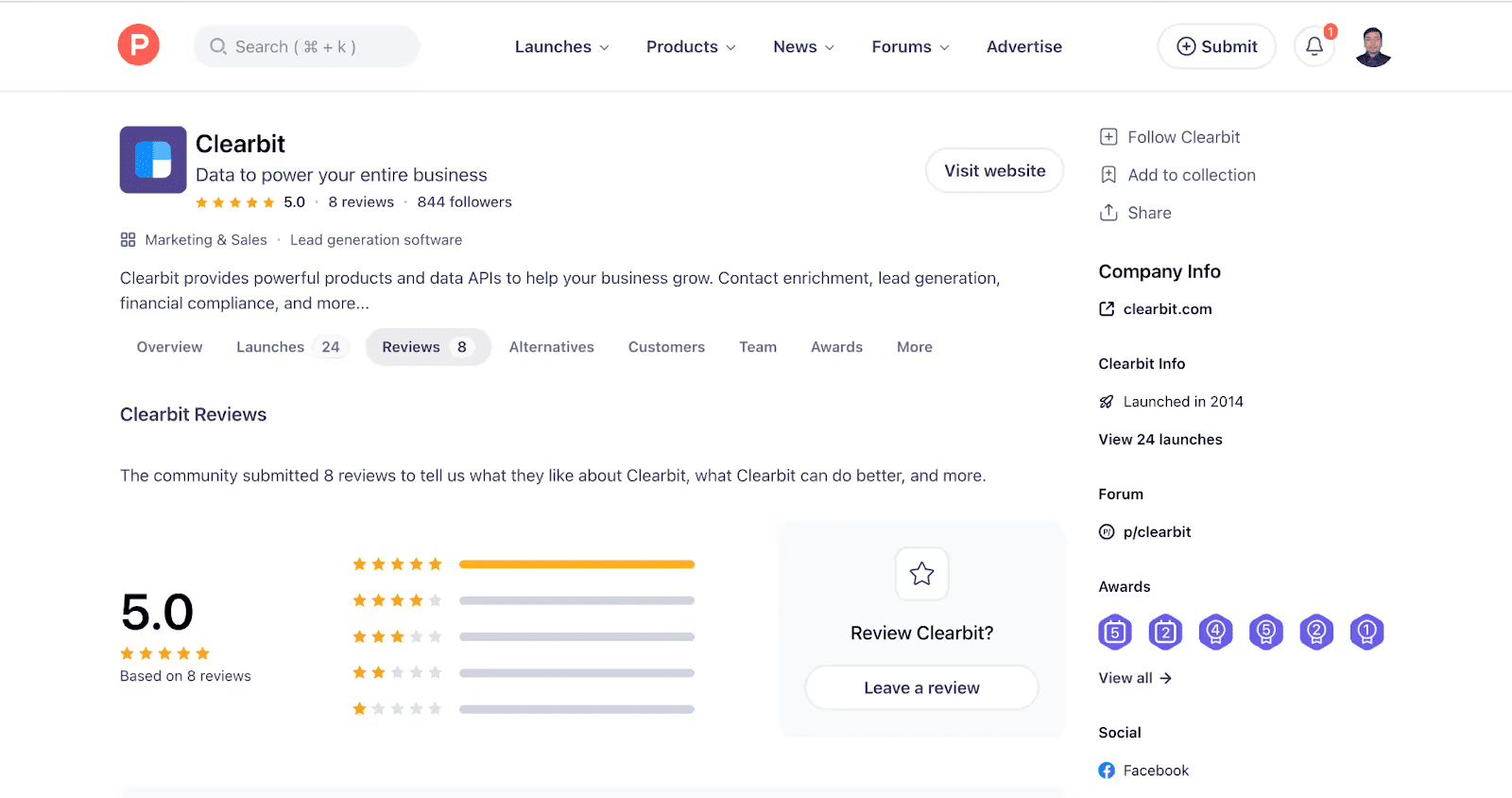Expand the Forums dropdown
The image size is (1512, 798).
908,46
